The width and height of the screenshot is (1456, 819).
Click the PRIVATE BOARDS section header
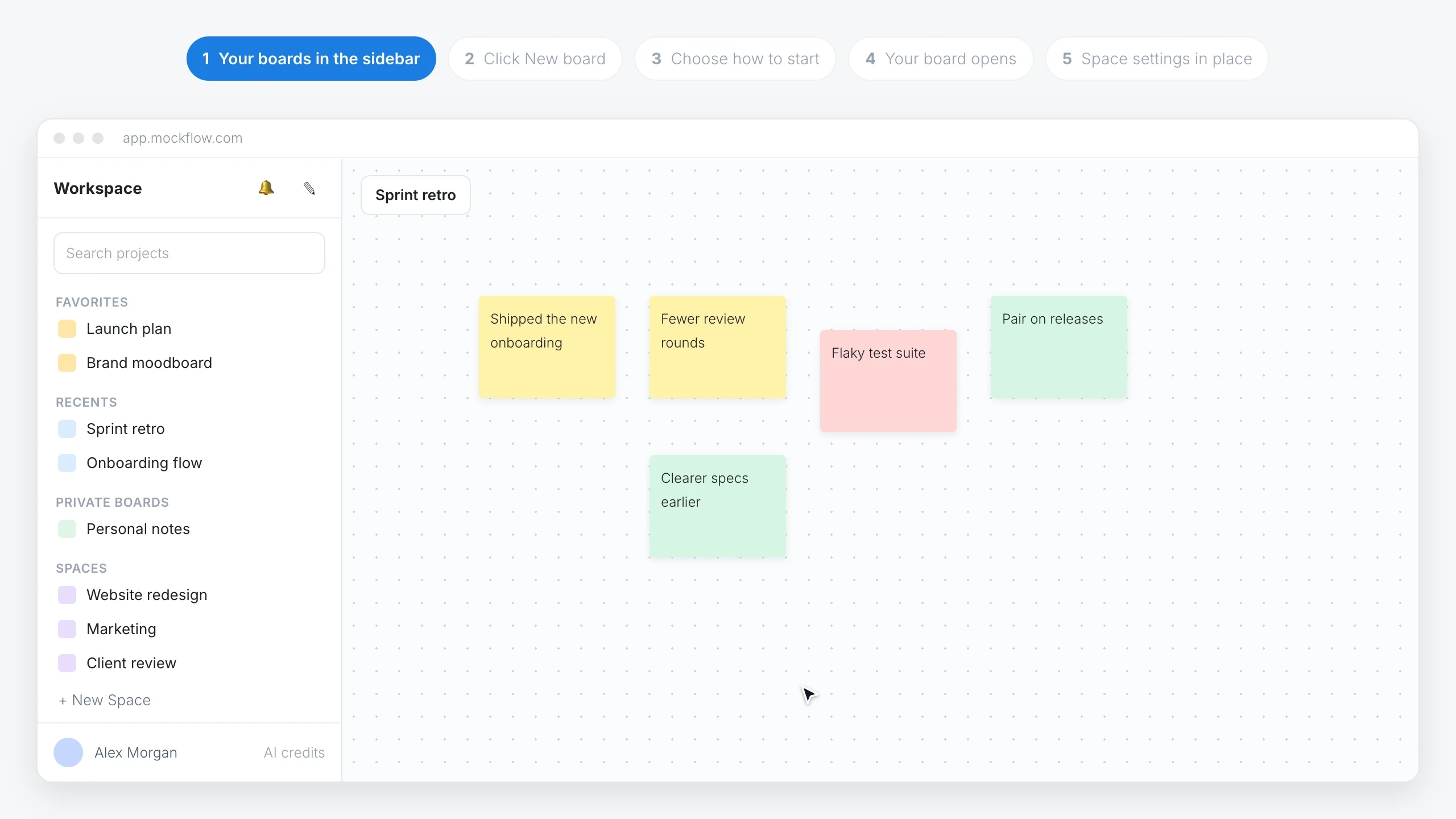113,502
